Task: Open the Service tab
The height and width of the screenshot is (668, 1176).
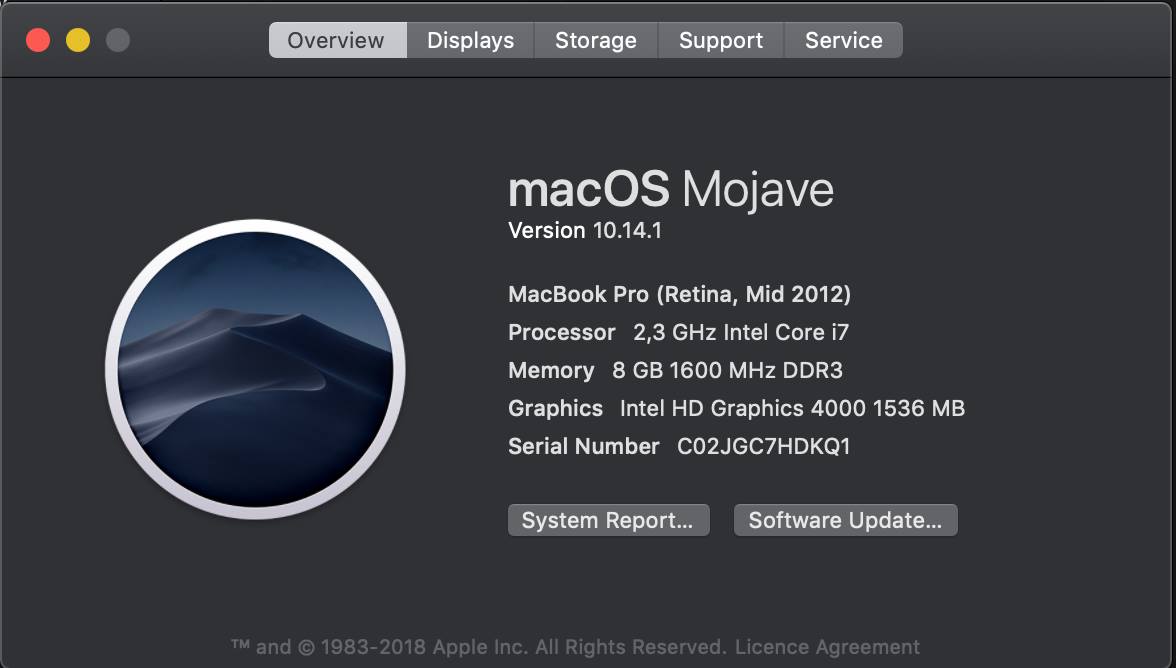Action: click(843, 40)
